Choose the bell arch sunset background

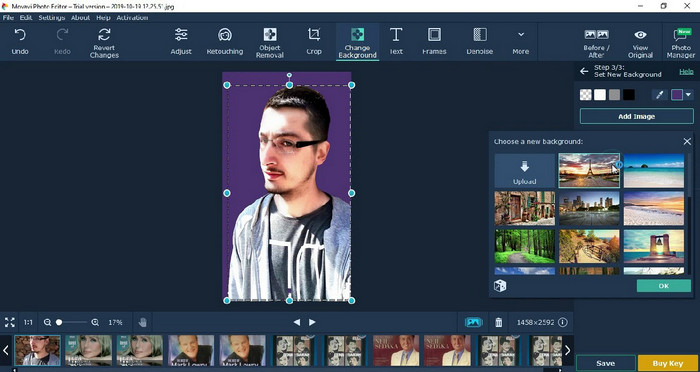point(654,246)
